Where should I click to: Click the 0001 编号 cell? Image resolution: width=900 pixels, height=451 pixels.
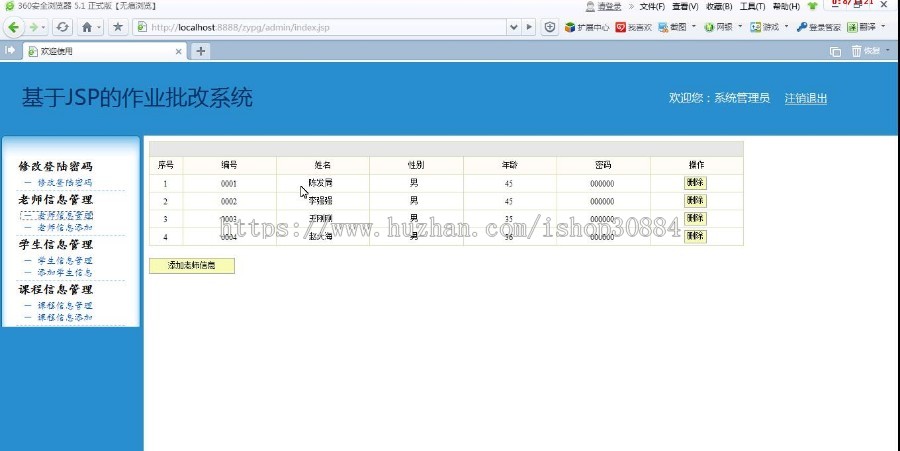click(x=229, y=184)
